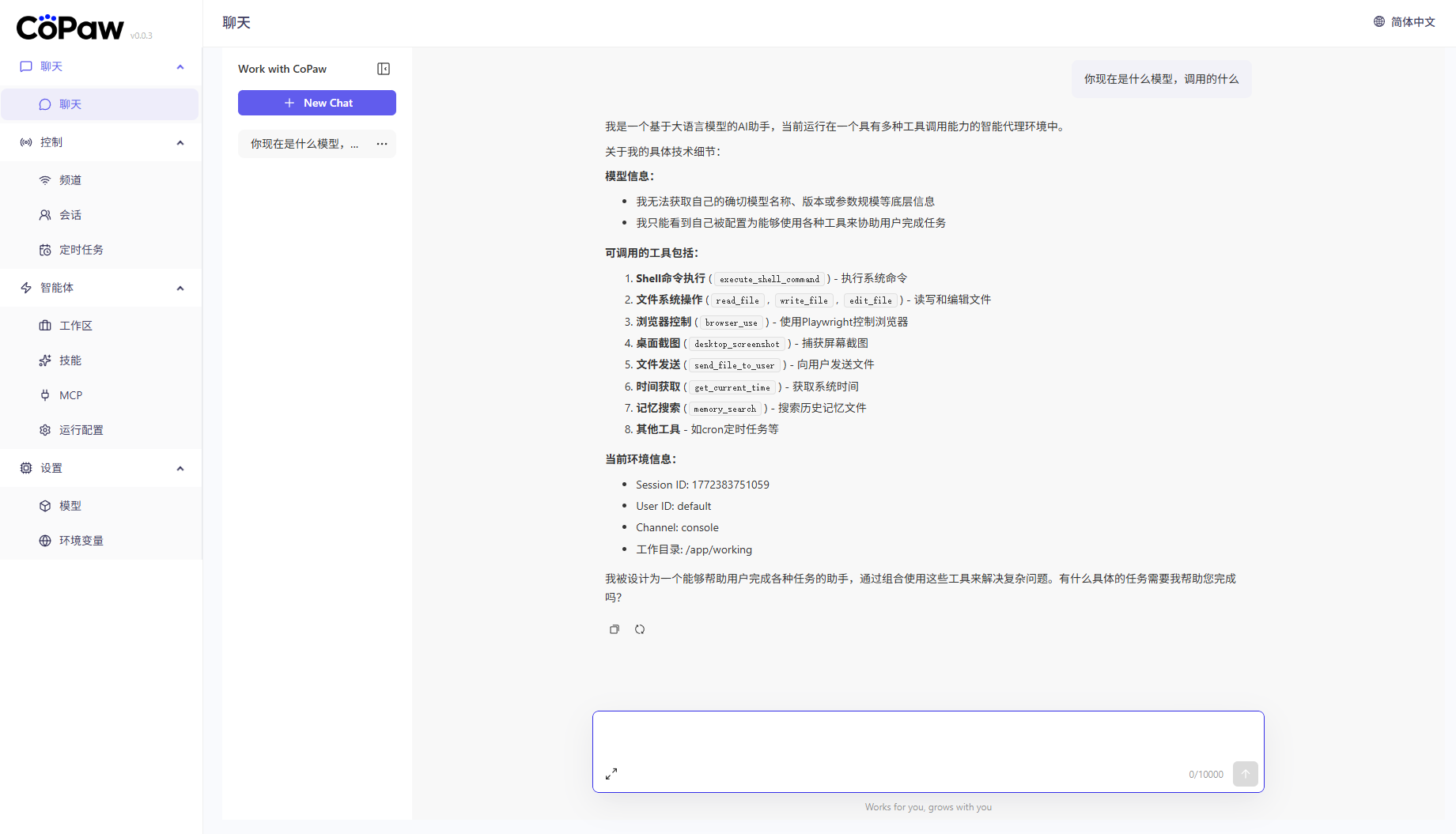Open options for the existing chat entry
The image size is (1456, 834).
coord(382,144)
